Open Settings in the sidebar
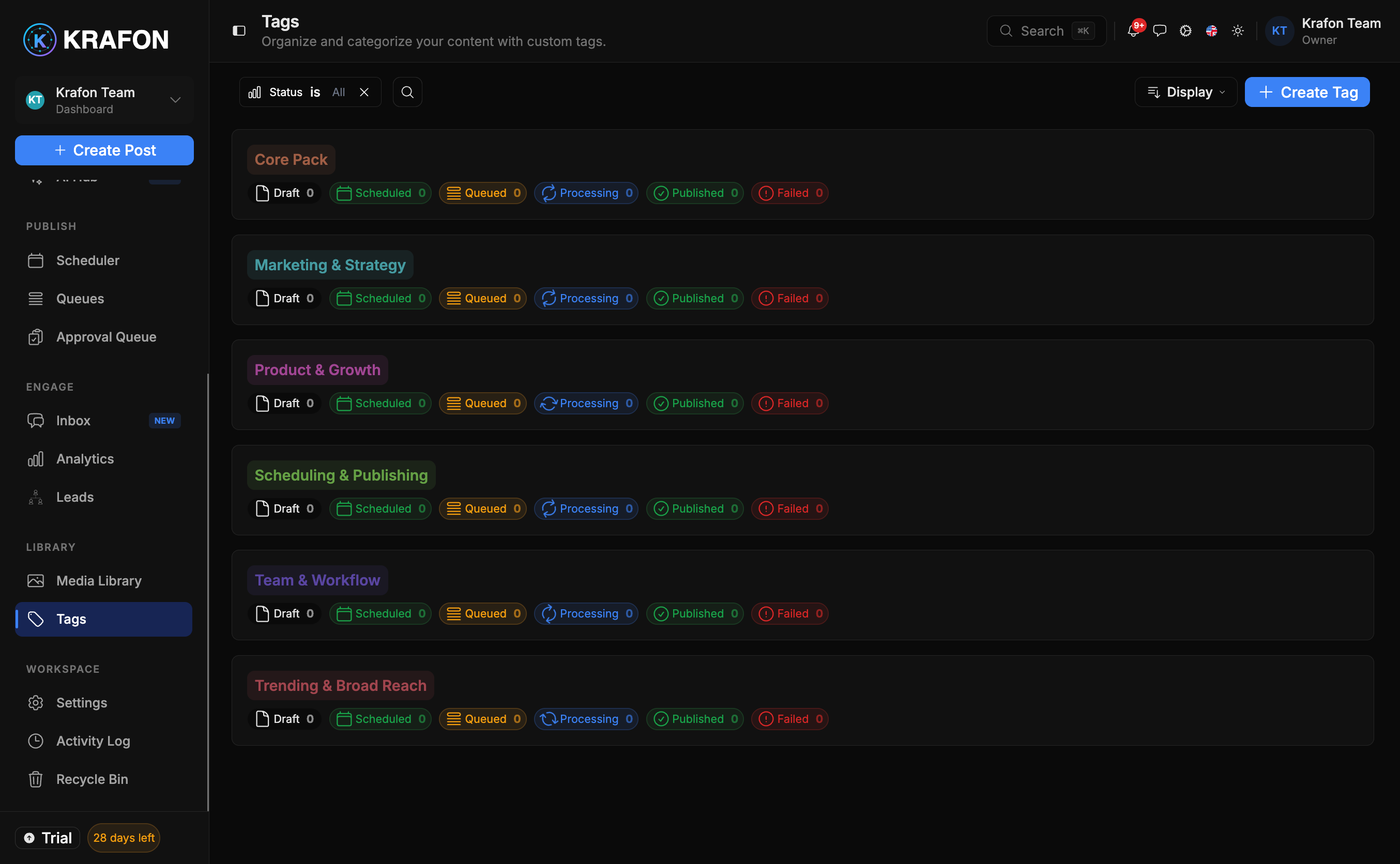This screenshot has height=864, width=1400. 104,703
